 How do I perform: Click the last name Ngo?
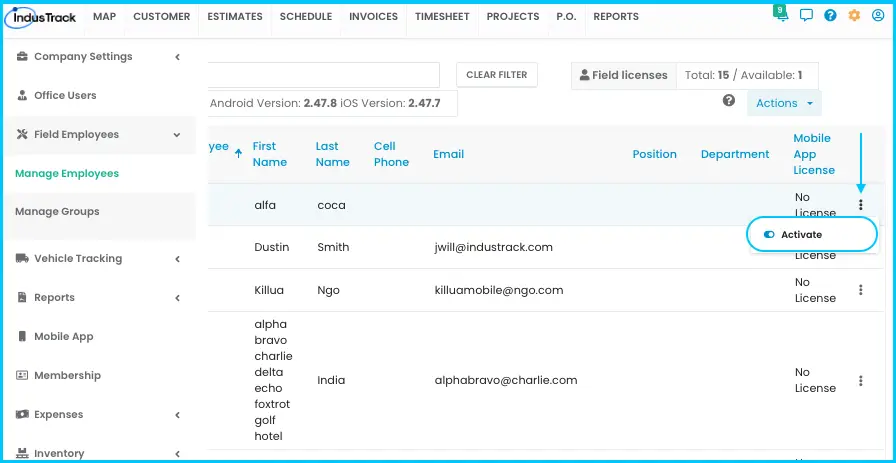[329, 290]
